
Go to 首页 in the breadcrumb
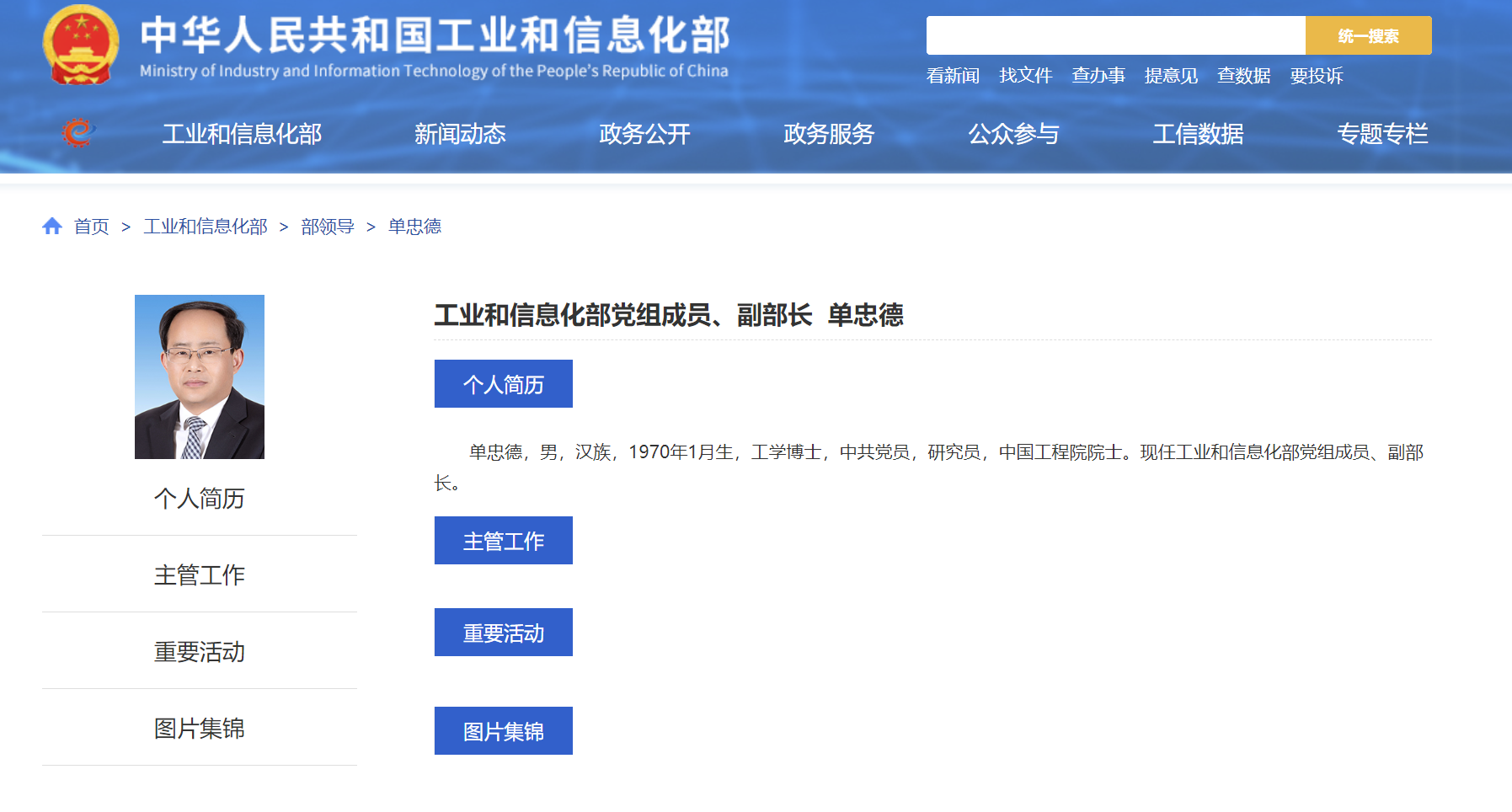pos(91,227)
